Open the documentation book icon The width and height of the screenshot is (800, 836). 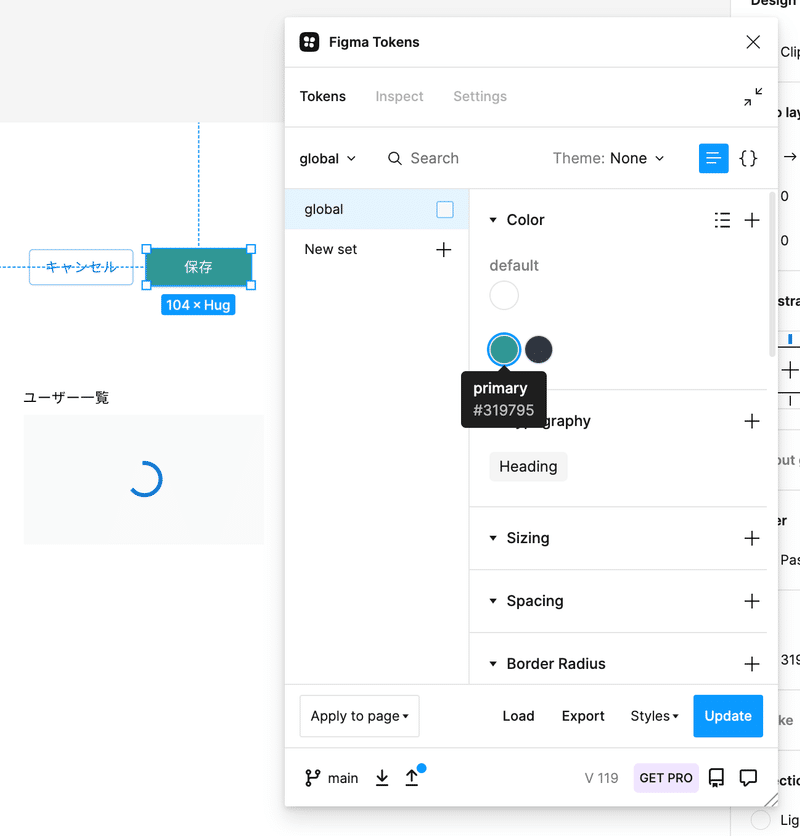click(x=716, y=778)
